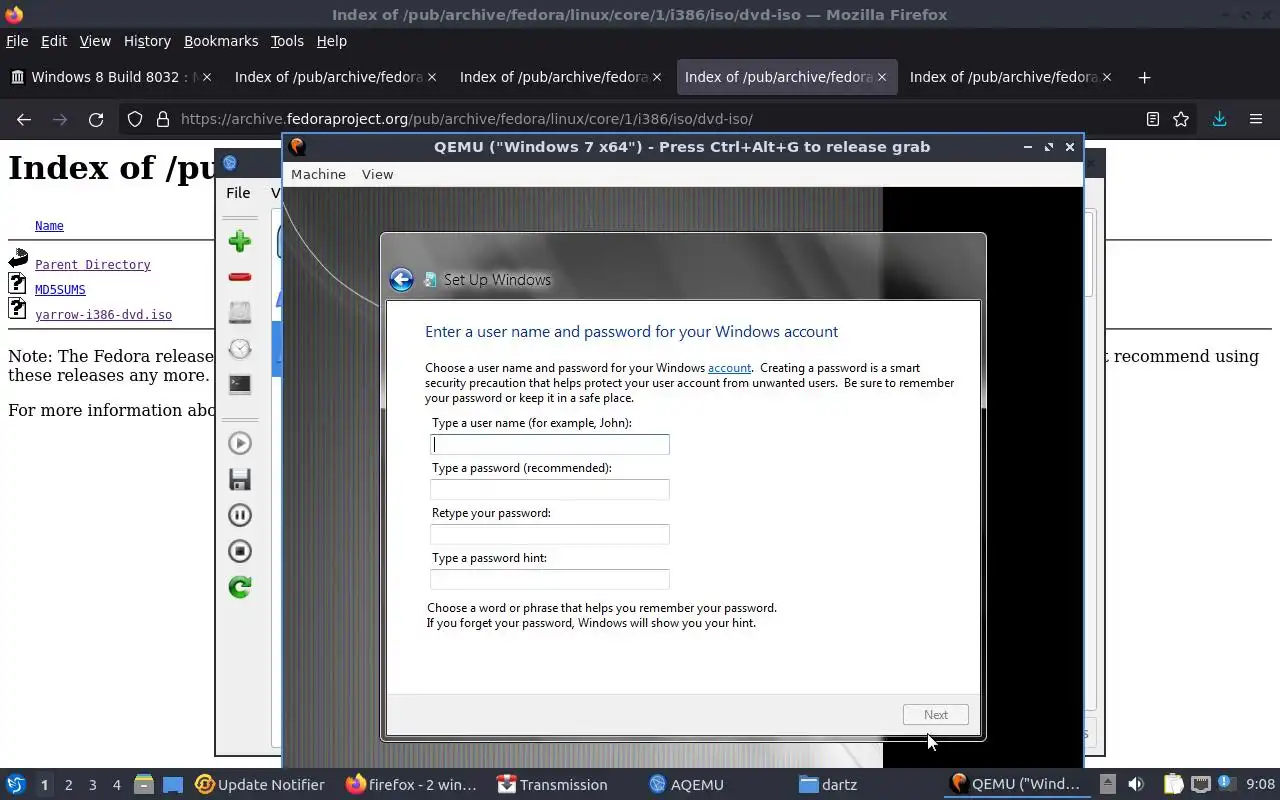Click the clock showing 9:08
This screenshot has height=800, width=1280.
[1260, 784]
